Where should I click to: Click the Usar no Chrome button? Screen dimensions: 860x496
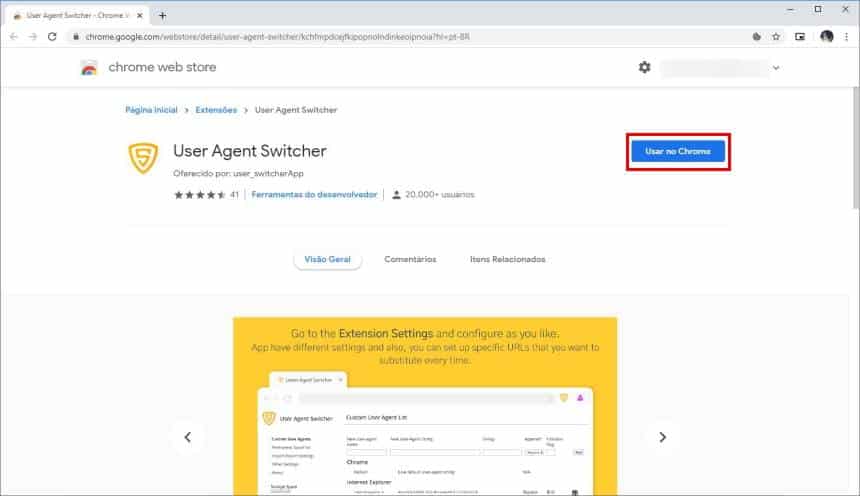point(678,151)
